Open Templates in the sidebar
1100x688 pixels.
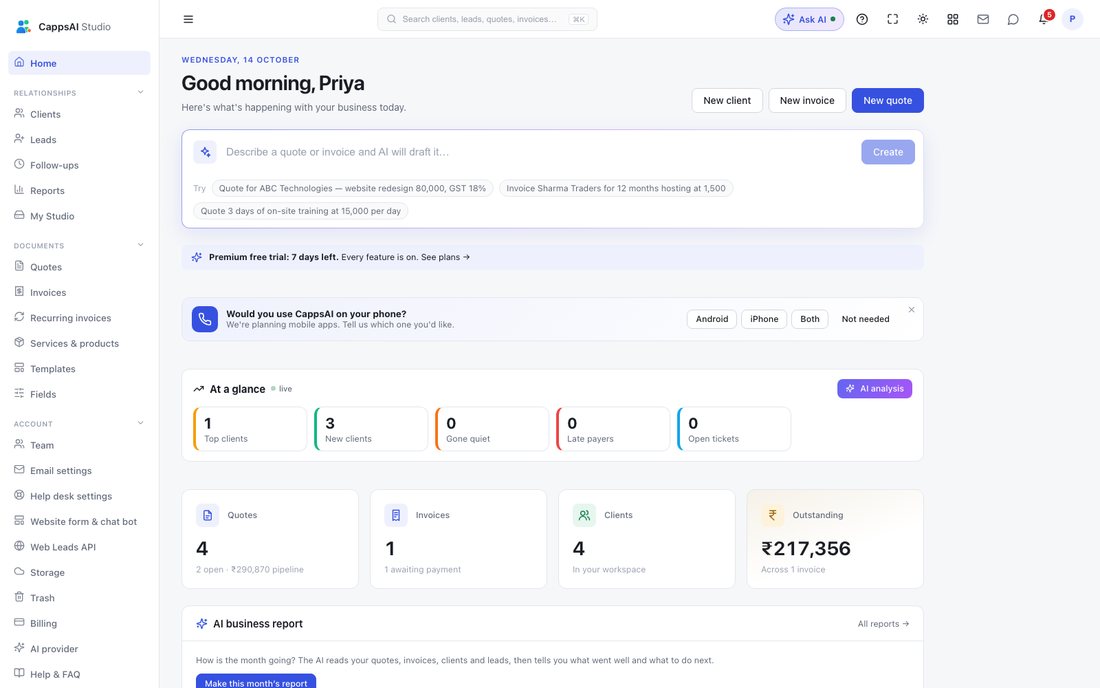click(79, 369)
